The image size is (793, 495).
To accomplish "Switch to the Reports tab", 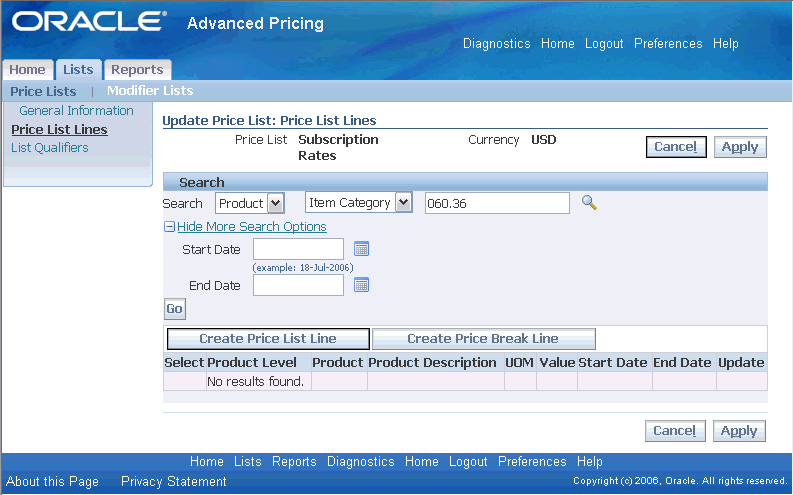I will click(138, 70).
